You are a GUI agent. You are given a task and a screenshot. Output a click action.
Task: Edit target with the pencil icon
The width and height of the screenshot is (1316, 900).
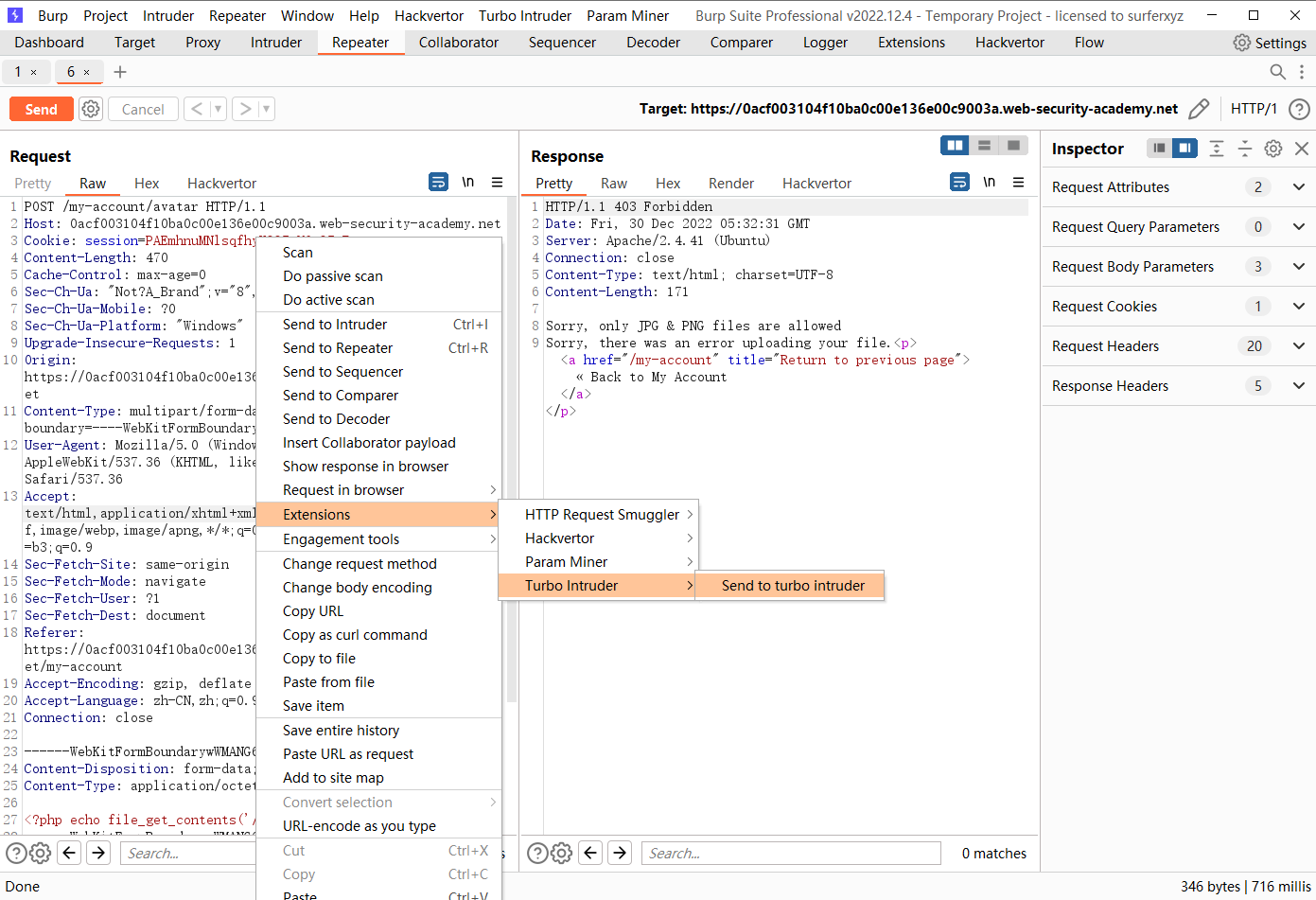point(1199,109)
